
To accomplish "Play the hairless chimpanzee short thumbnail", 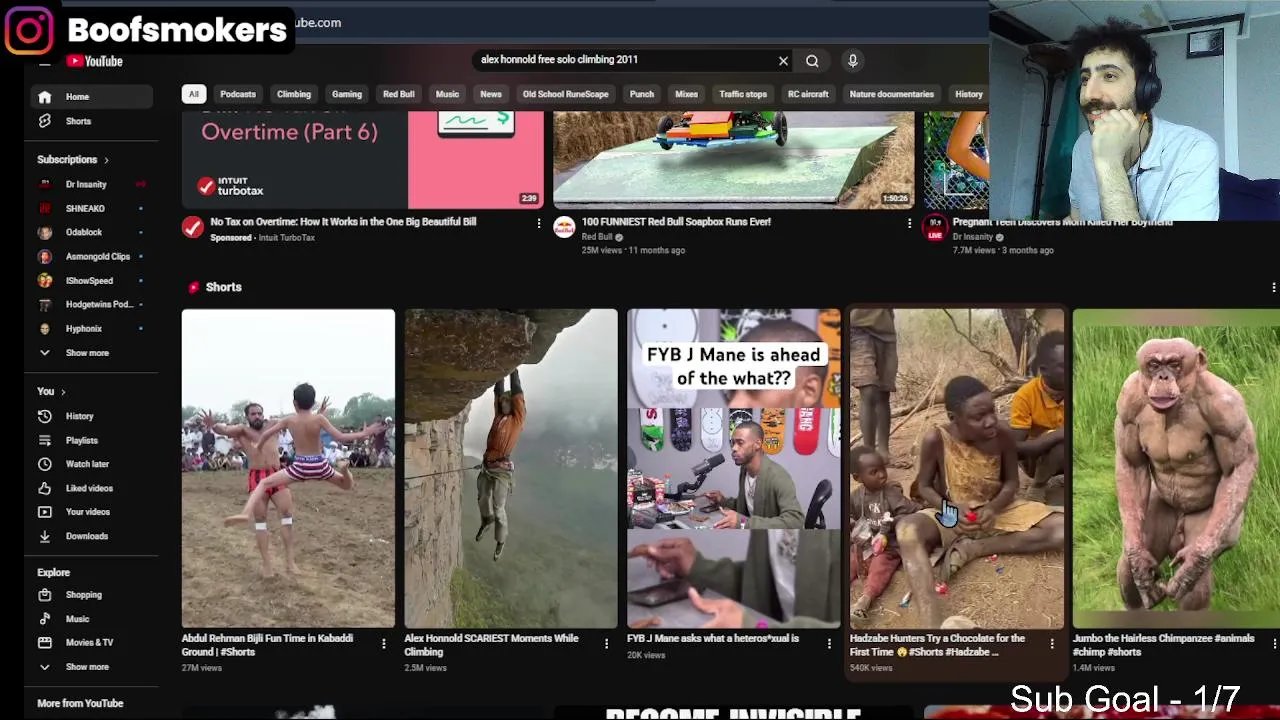I will [1176, 468].
